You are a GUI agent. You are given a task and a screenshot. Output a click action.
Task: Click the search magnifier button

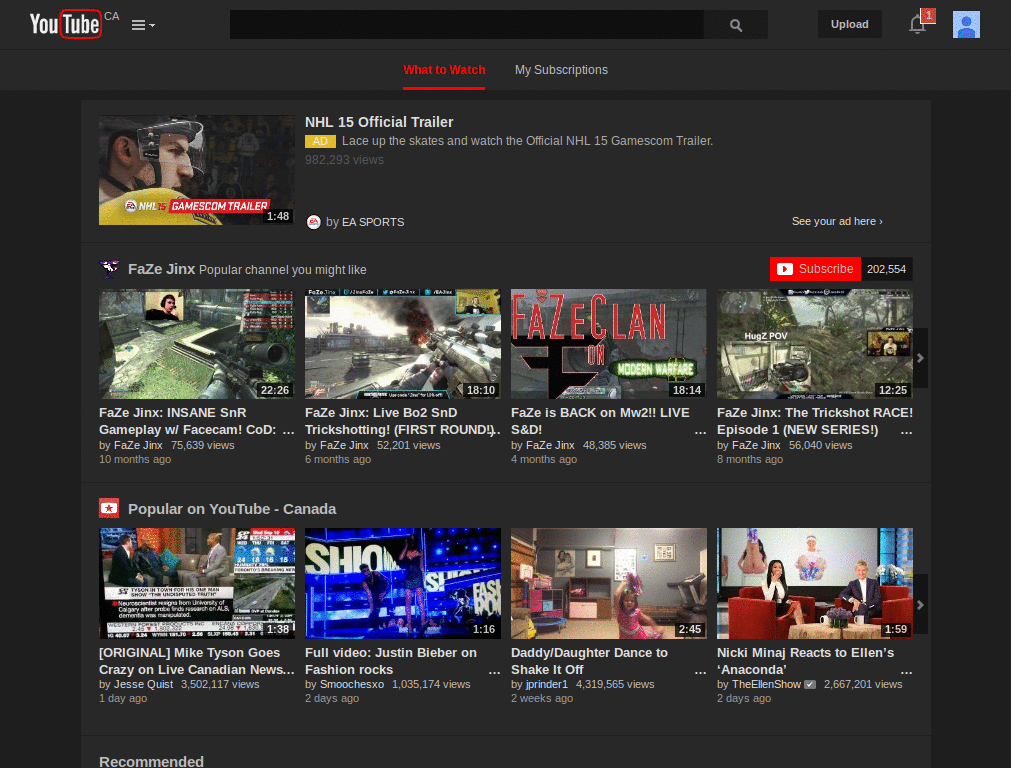tap(736, 25)
